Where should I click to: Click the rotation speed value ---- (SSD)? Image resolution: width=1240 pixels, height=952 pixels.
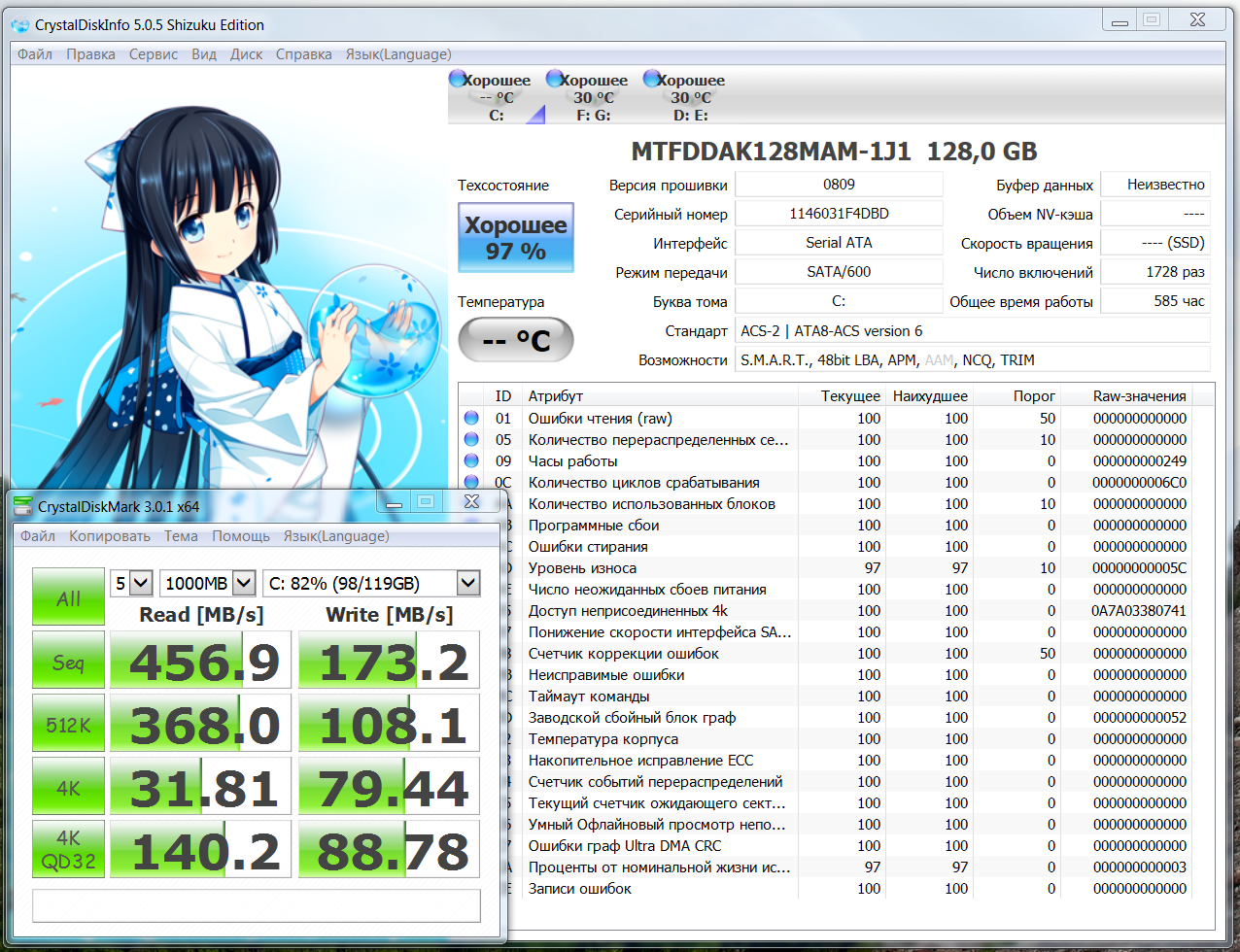point(1155,243)
